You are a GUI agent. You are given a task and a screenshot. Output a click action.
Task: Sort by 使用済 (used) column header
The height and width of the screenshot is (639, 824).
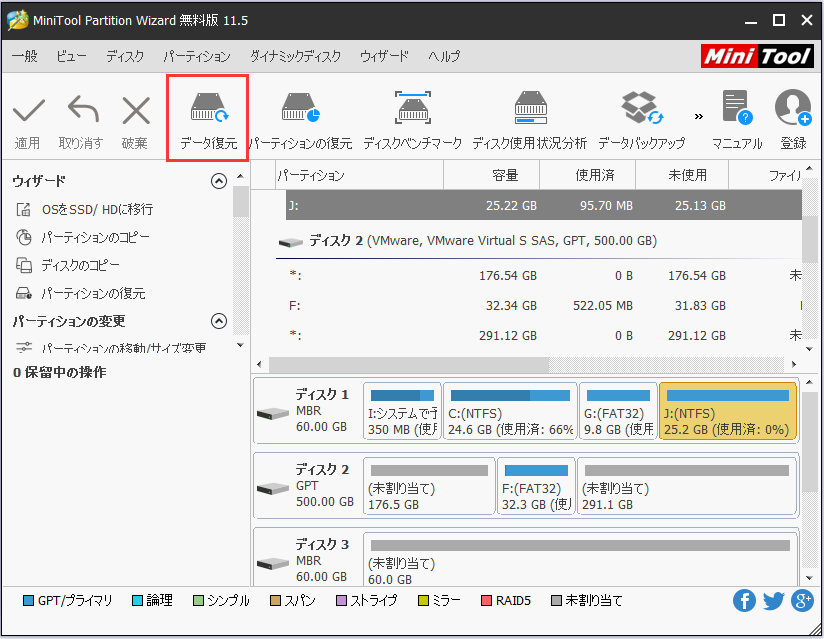click(x=588, y=175)
